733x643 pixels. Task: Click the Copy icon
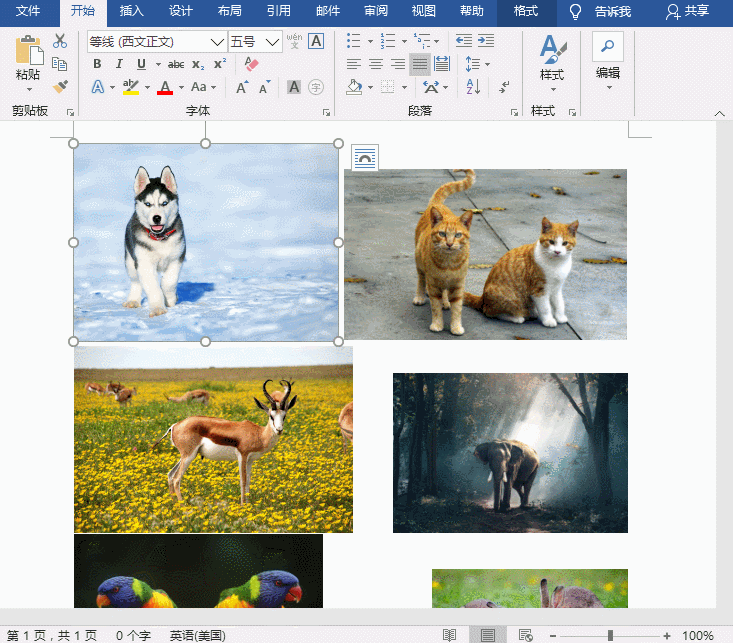(x=59, y=64)
